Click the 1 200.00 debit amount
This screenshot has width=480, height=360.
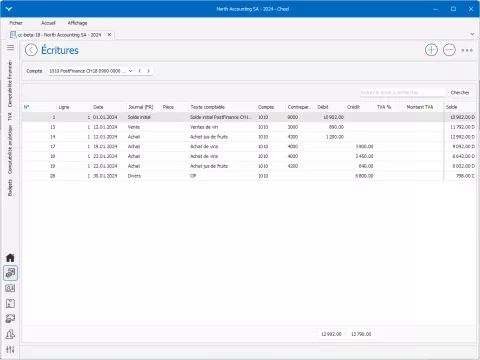pos(335,137)
